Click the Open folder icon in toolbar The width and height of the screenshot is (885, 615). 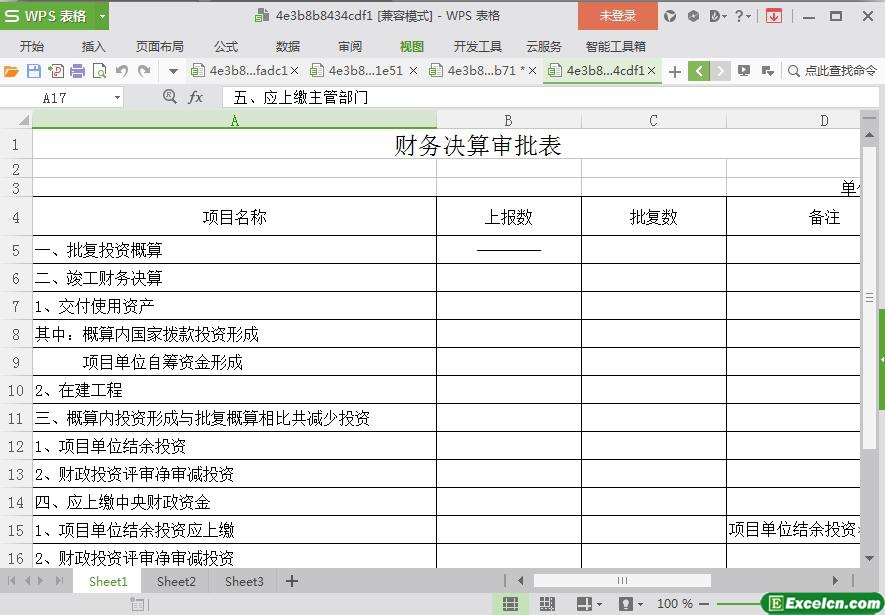(11, 71)
